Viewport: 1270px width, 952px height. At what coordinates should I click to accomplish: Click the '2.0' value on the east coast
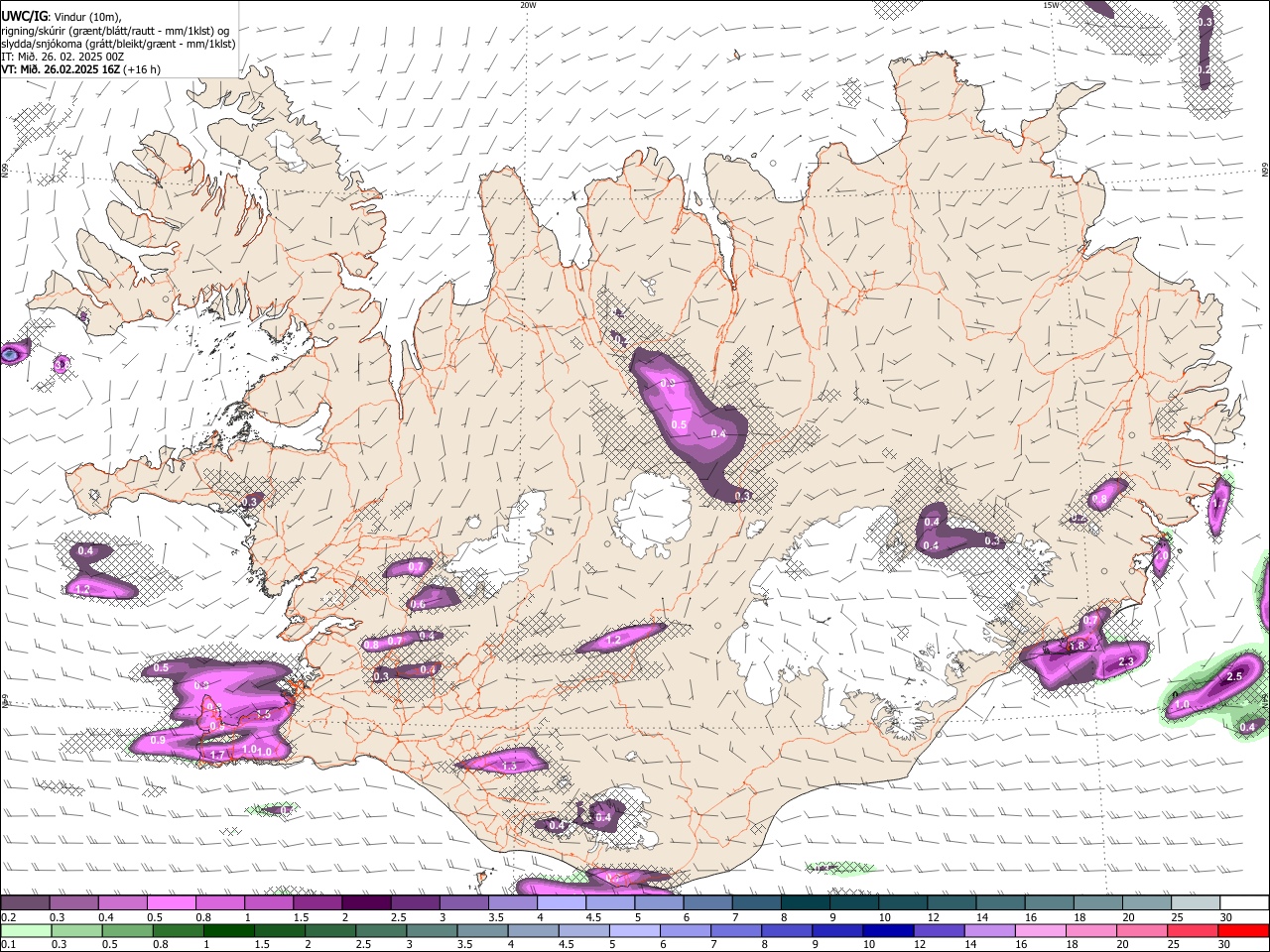(x=1160, y=558)
